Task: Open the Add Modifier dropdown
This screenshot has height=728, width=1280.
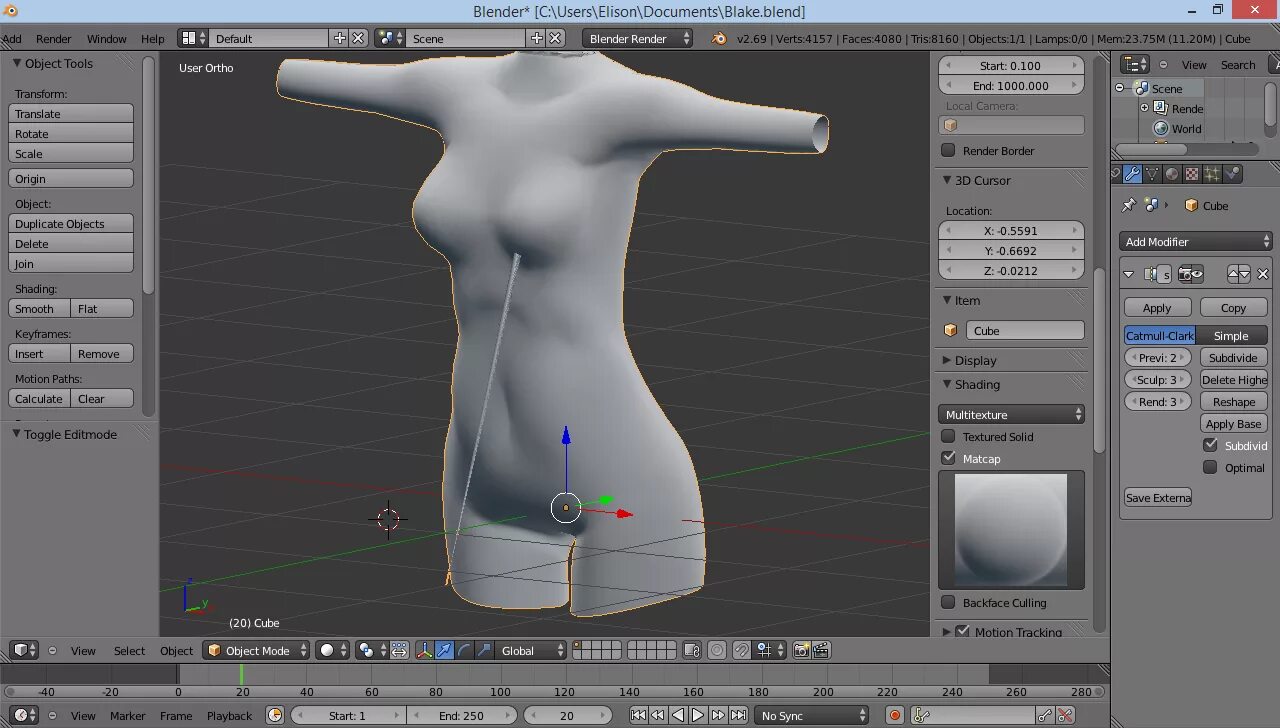Action: click(1196, 241)
